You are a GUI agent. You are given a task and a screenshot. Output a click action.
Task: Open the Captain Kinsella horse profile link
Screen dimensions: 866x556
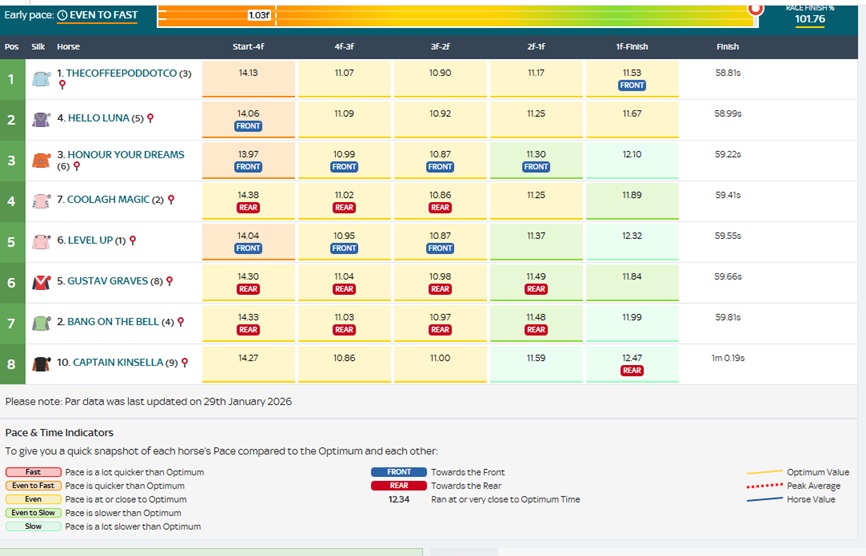121,363
